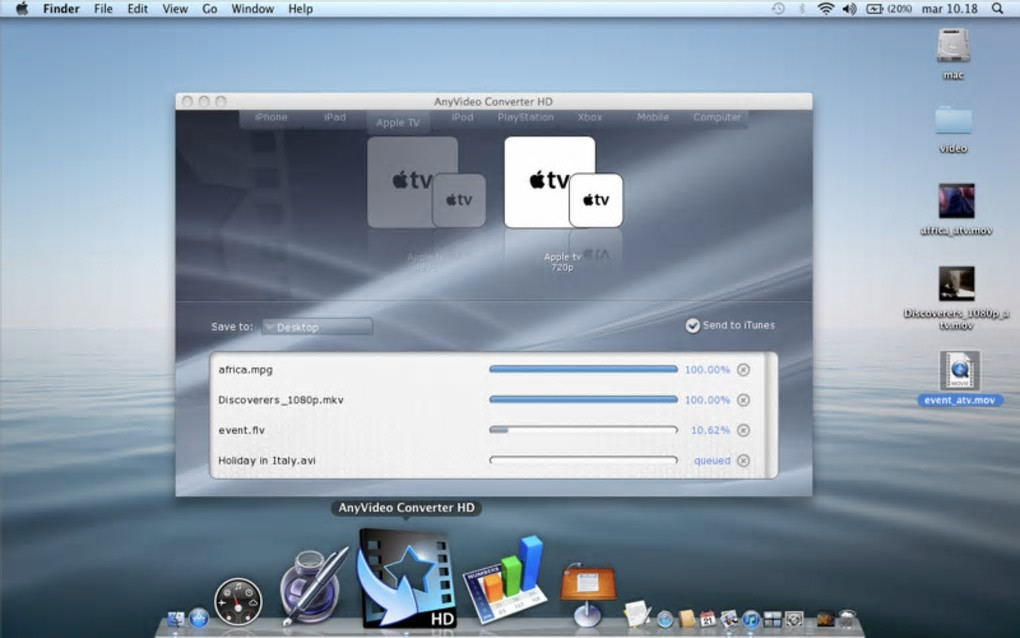Viewport: 1020px width, 638px height.
Task: Click the event.flv progress bar
Action: pos(584,430)
